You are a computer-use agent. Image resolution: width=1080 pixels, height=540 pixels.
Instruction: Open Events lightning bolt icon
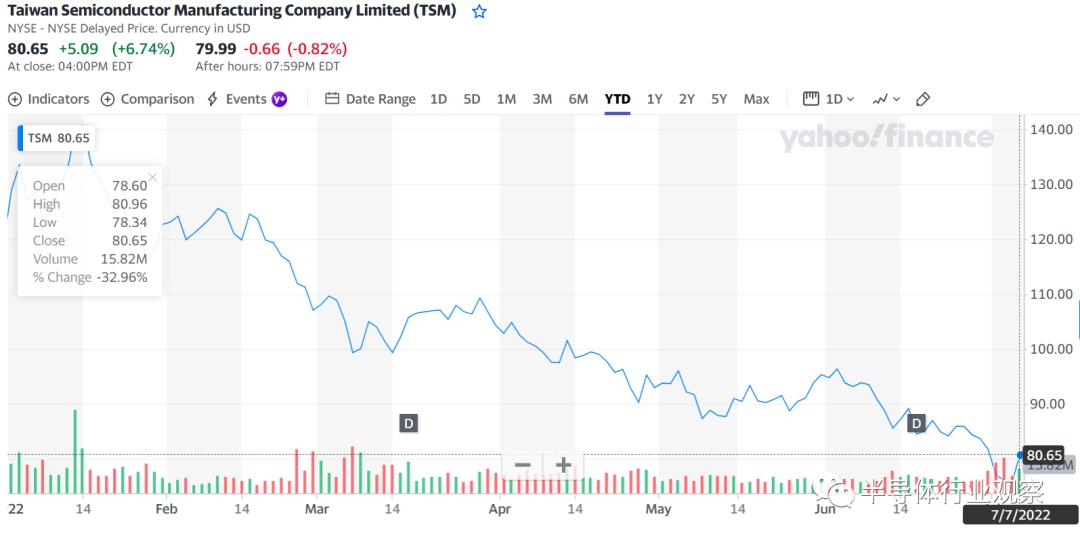(213, 99)
